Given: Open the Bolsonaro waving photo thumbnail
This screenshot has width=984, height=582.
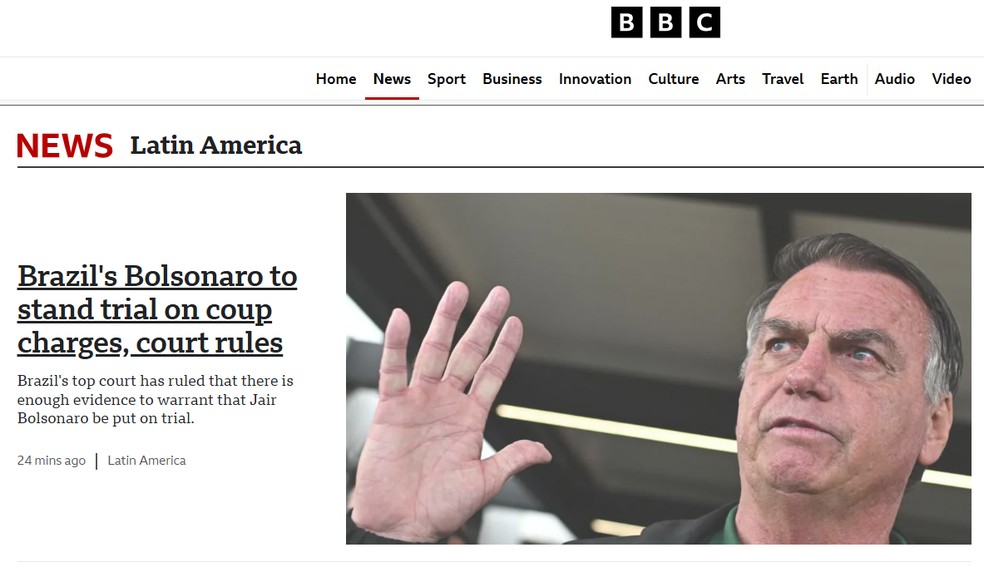Looking at the screenshot, I should click(x=658, y=369).
